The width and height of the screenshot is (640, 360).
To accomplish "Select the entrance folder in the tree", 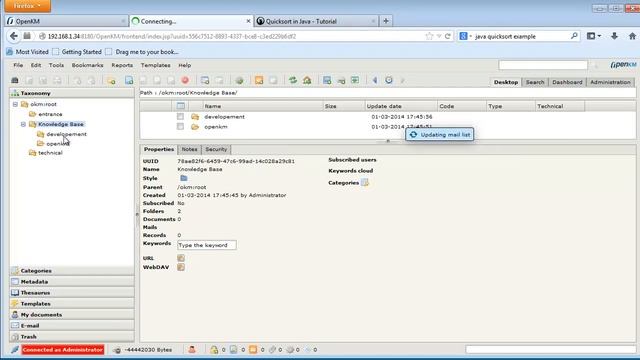I will click(50, 114).
